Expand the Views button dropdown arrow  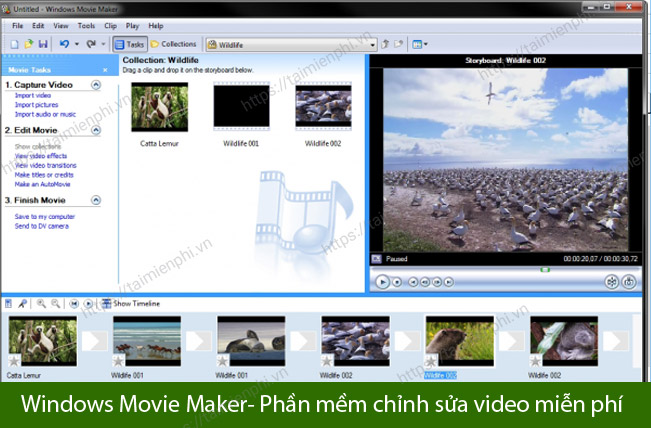tap(425, 44)
